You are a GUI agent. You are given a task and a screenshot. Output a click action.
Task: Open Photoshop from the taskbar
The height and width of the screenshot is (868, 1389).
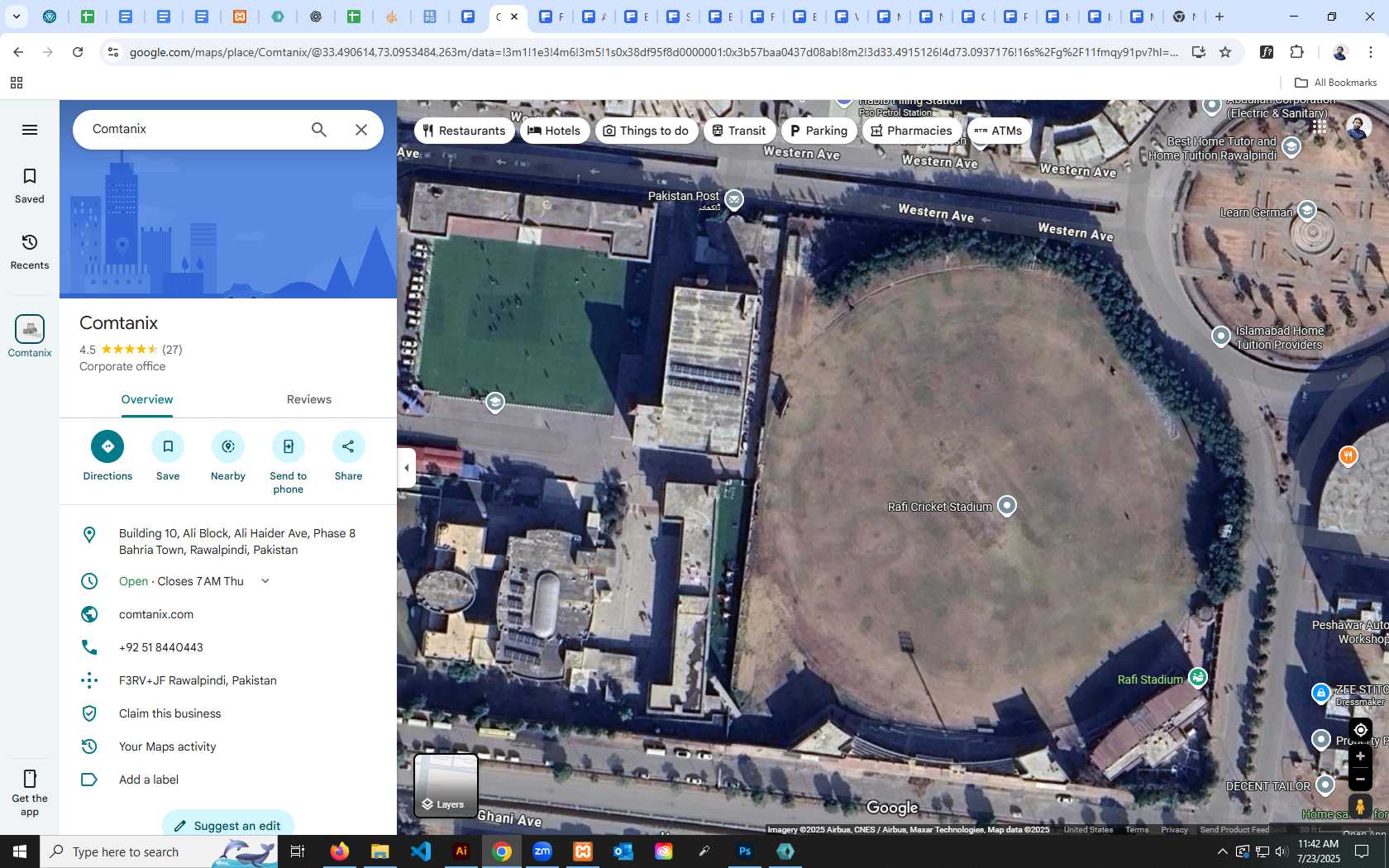click(x=745, y=851)
